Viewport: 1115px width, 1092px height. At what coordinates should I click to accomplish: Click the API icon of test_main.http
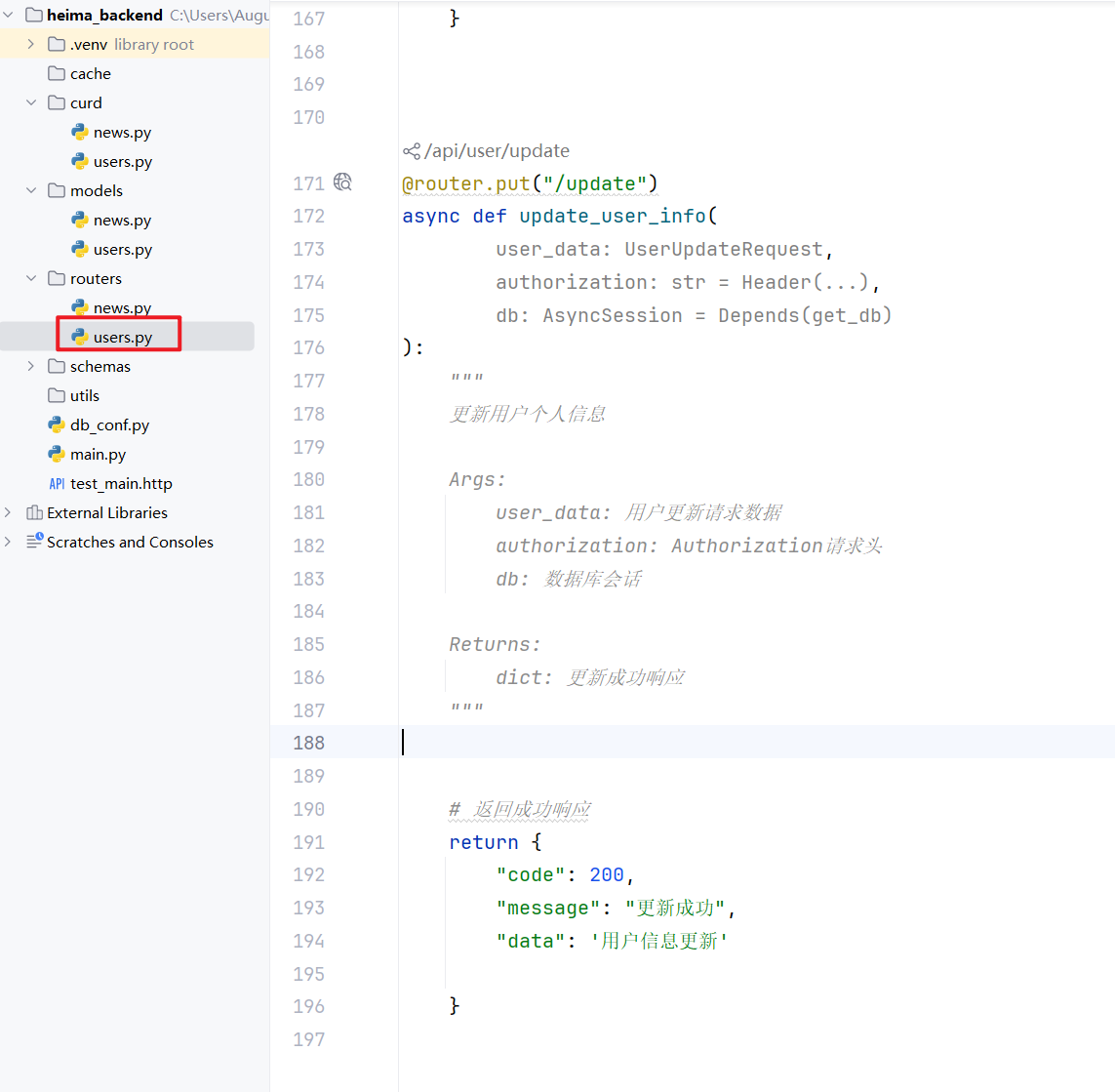click(57, 484)
